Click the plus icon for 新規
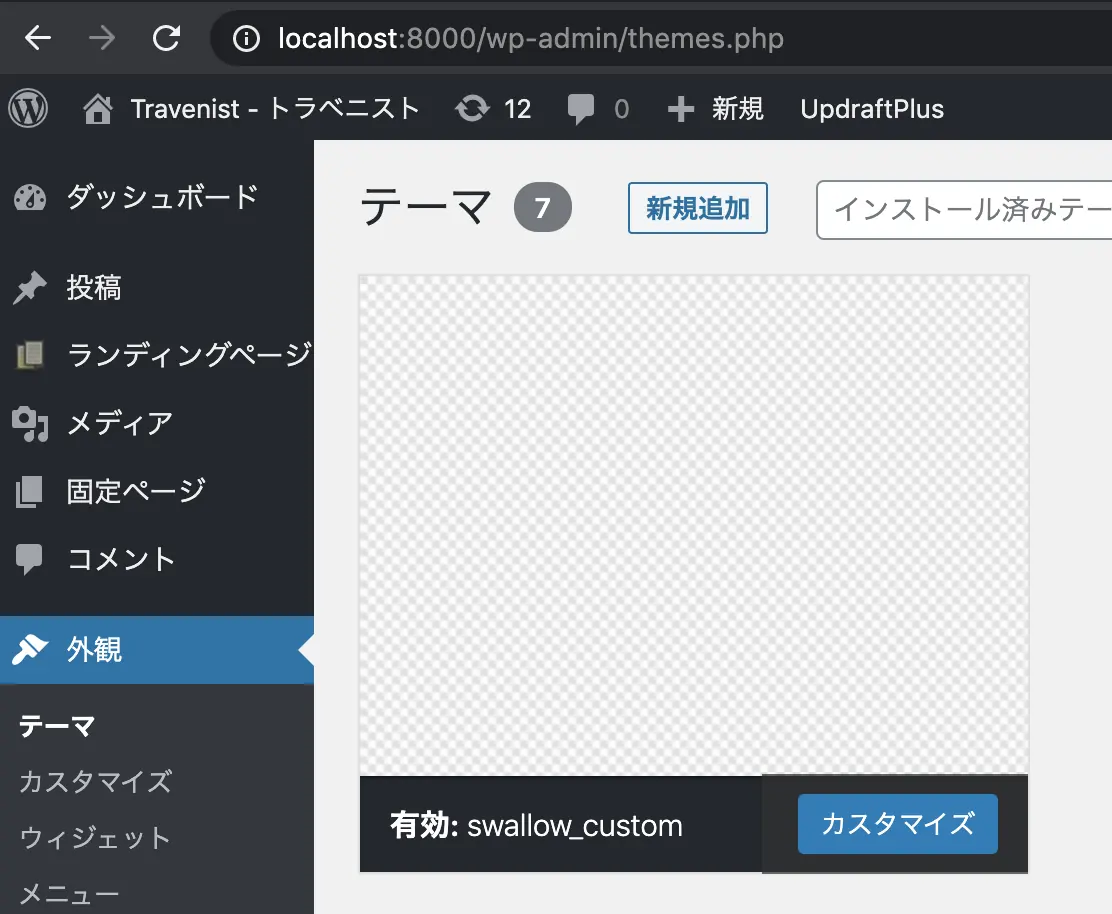1112x914 pixels. [681, 109]
